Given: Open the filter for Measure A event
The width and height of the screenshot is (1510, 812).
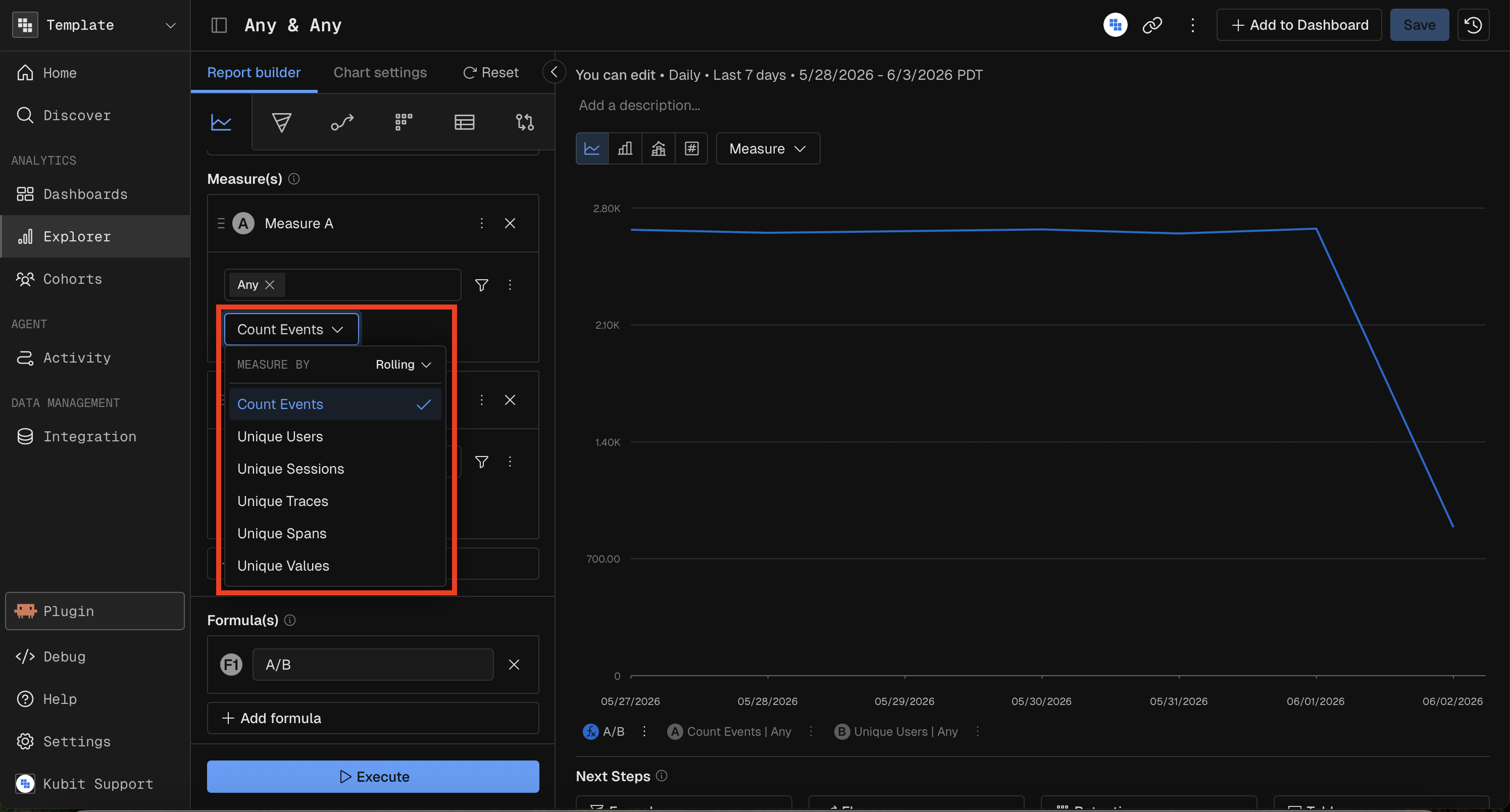Looking at the screenshot, I should pyautogui.click(x=481, y=285).
